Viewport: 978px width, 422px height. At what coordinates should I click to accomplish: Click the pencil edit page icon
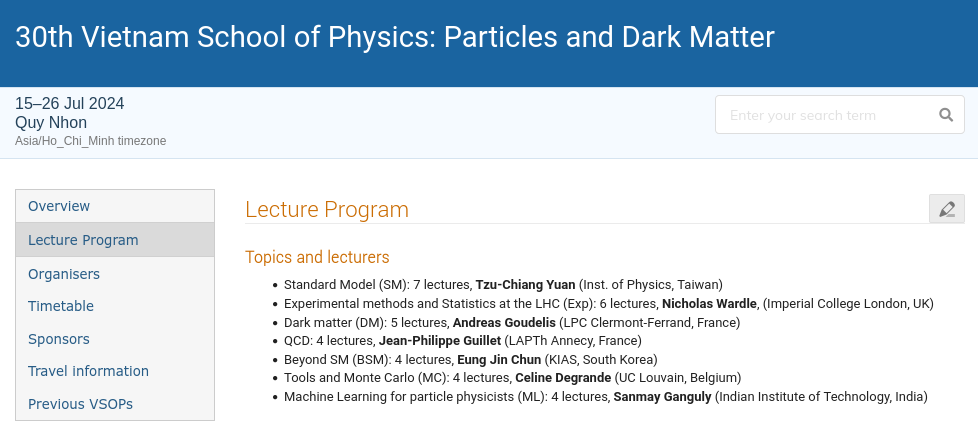point(946,209)
